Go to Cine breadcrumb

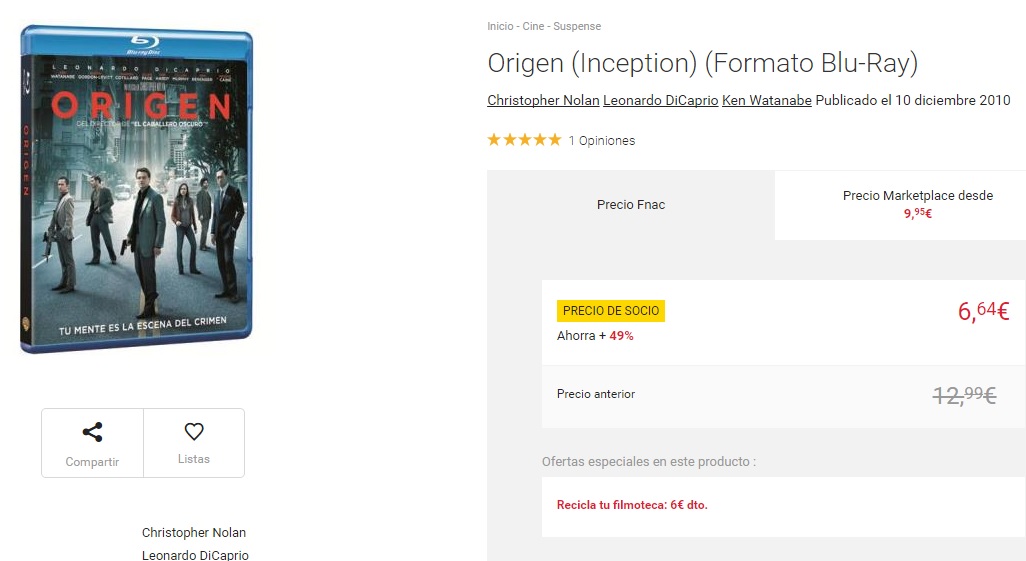tap(533, 26)
